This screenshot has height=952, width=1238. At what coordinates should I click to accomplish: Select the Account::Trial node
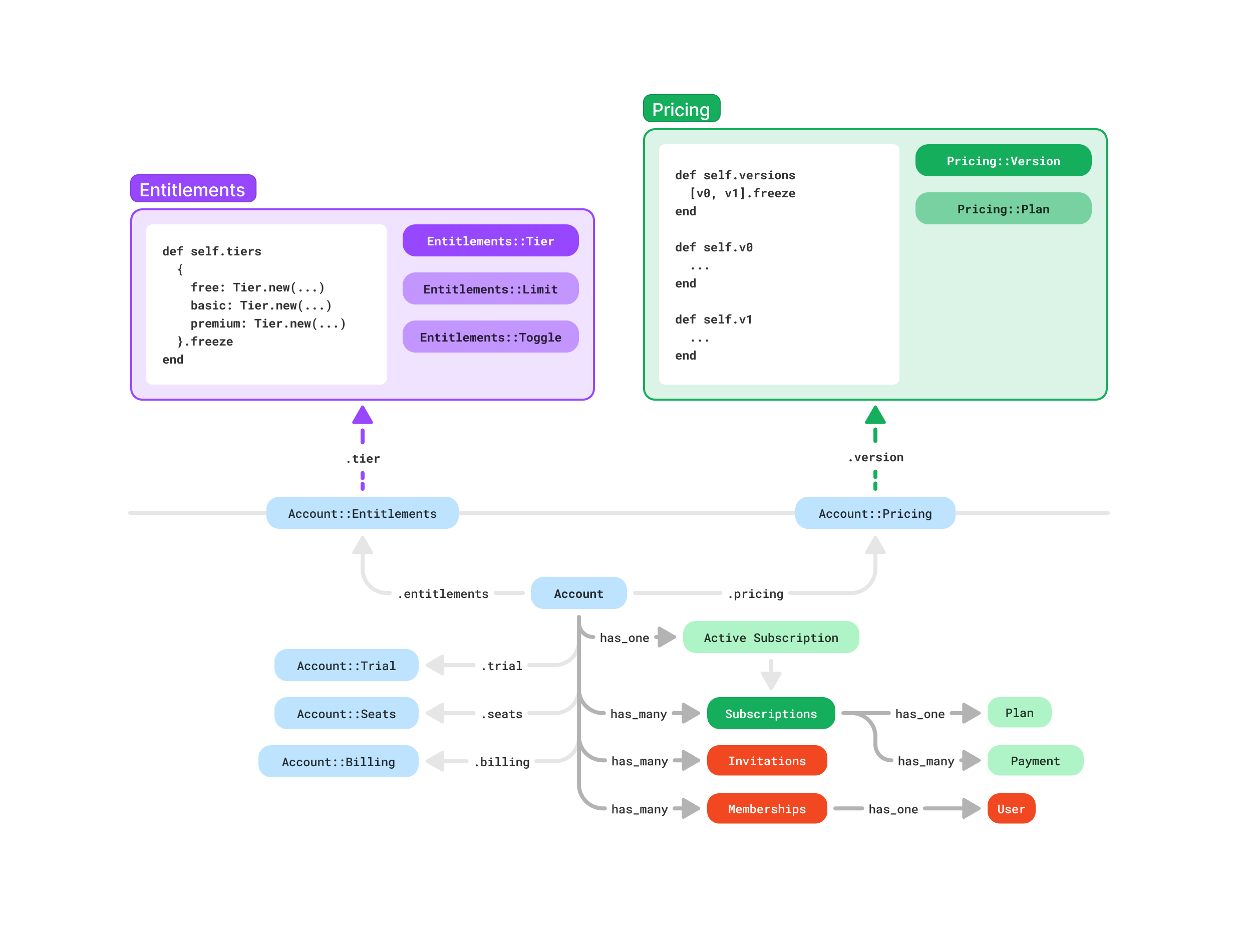pyautogui.click(x=346, y=665)
